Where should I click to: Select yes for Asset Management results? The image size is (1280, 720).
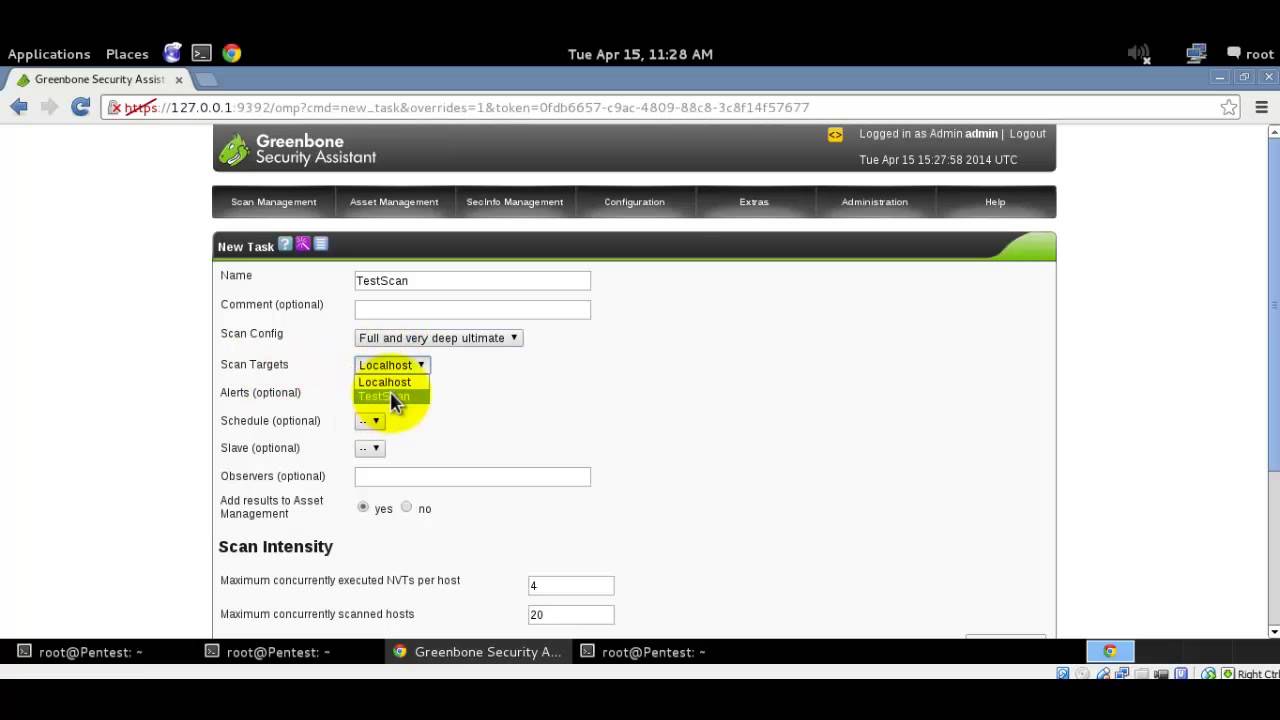pyautogui.click(x=363, y=507)
